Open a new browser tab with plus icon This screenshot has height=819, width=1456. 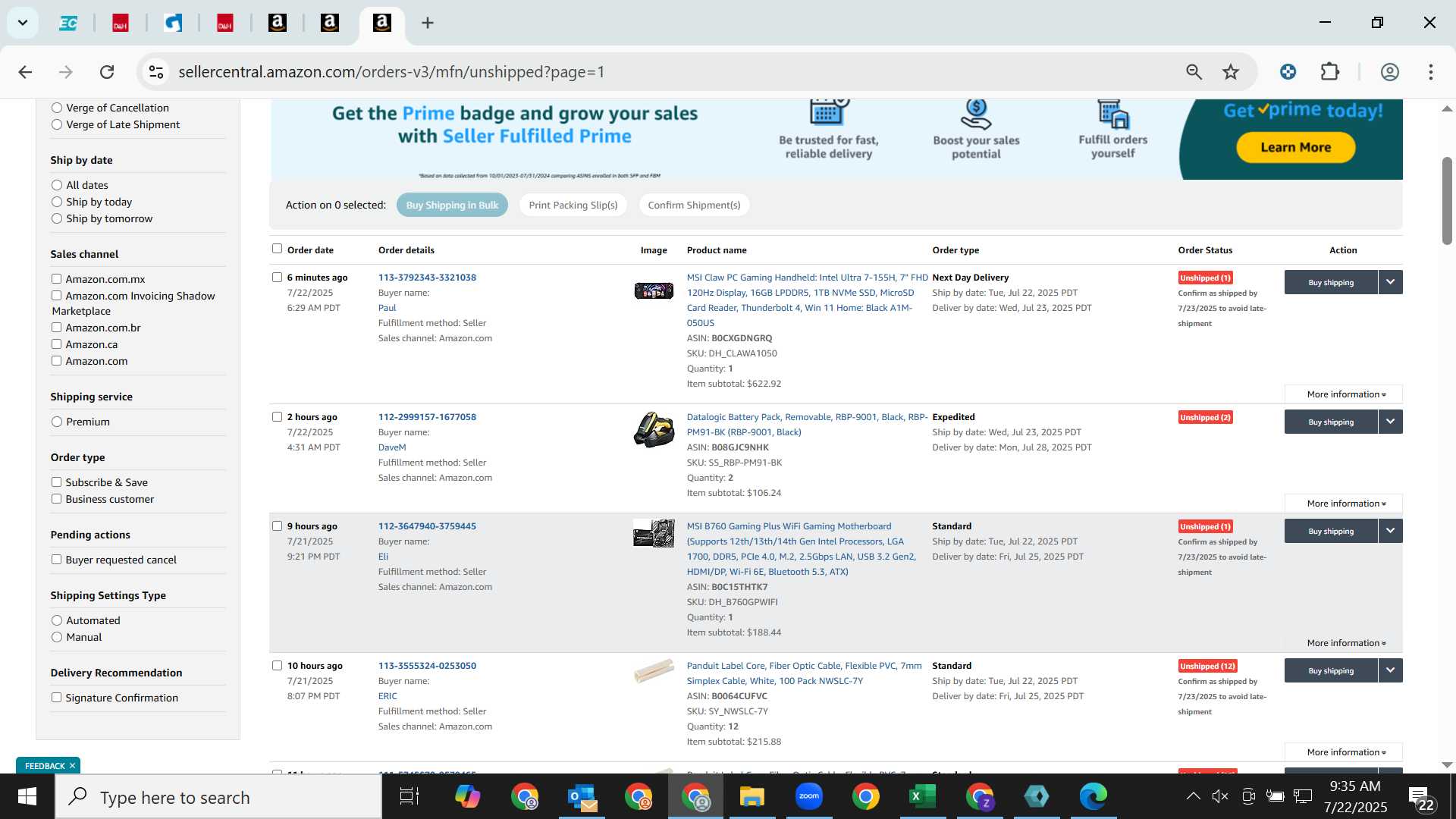pyautogui.click(x=428, y=23)
